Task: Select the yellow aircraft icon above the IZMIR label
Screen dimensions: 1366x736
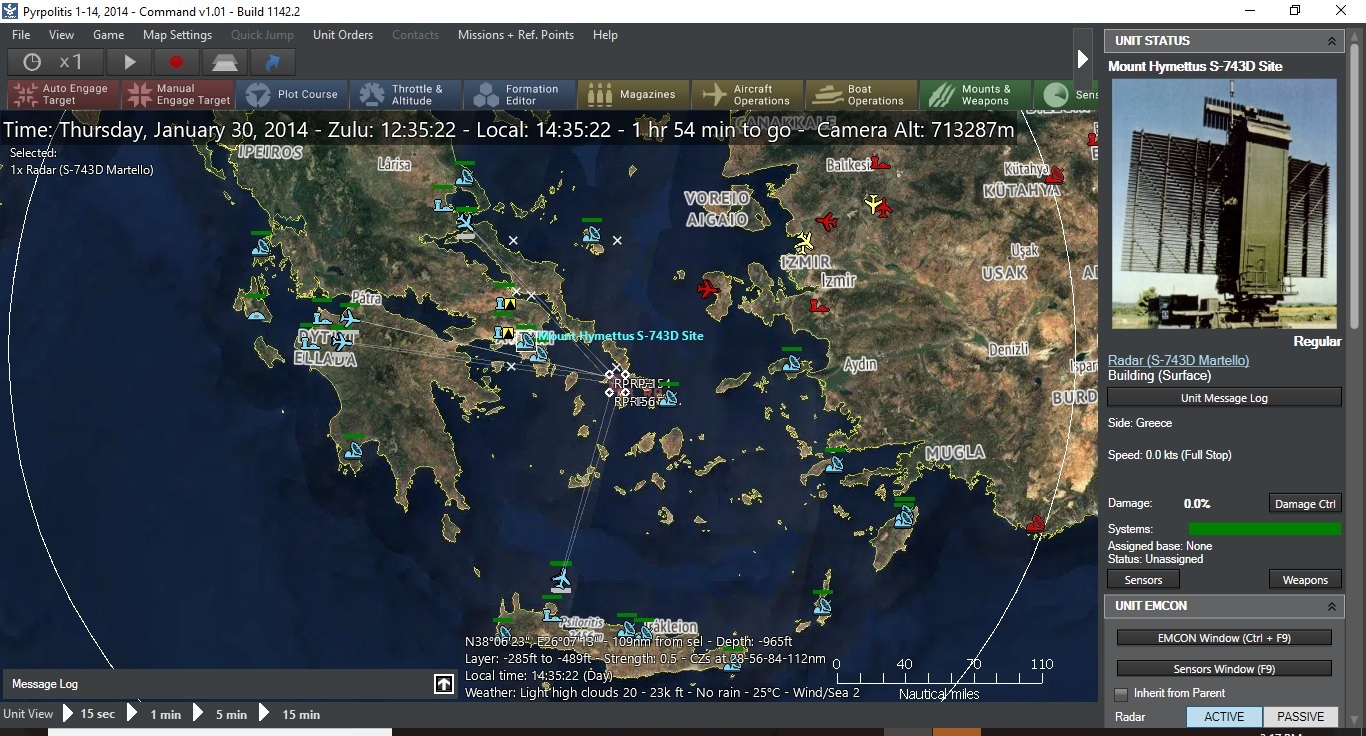Action: point(805,242)
